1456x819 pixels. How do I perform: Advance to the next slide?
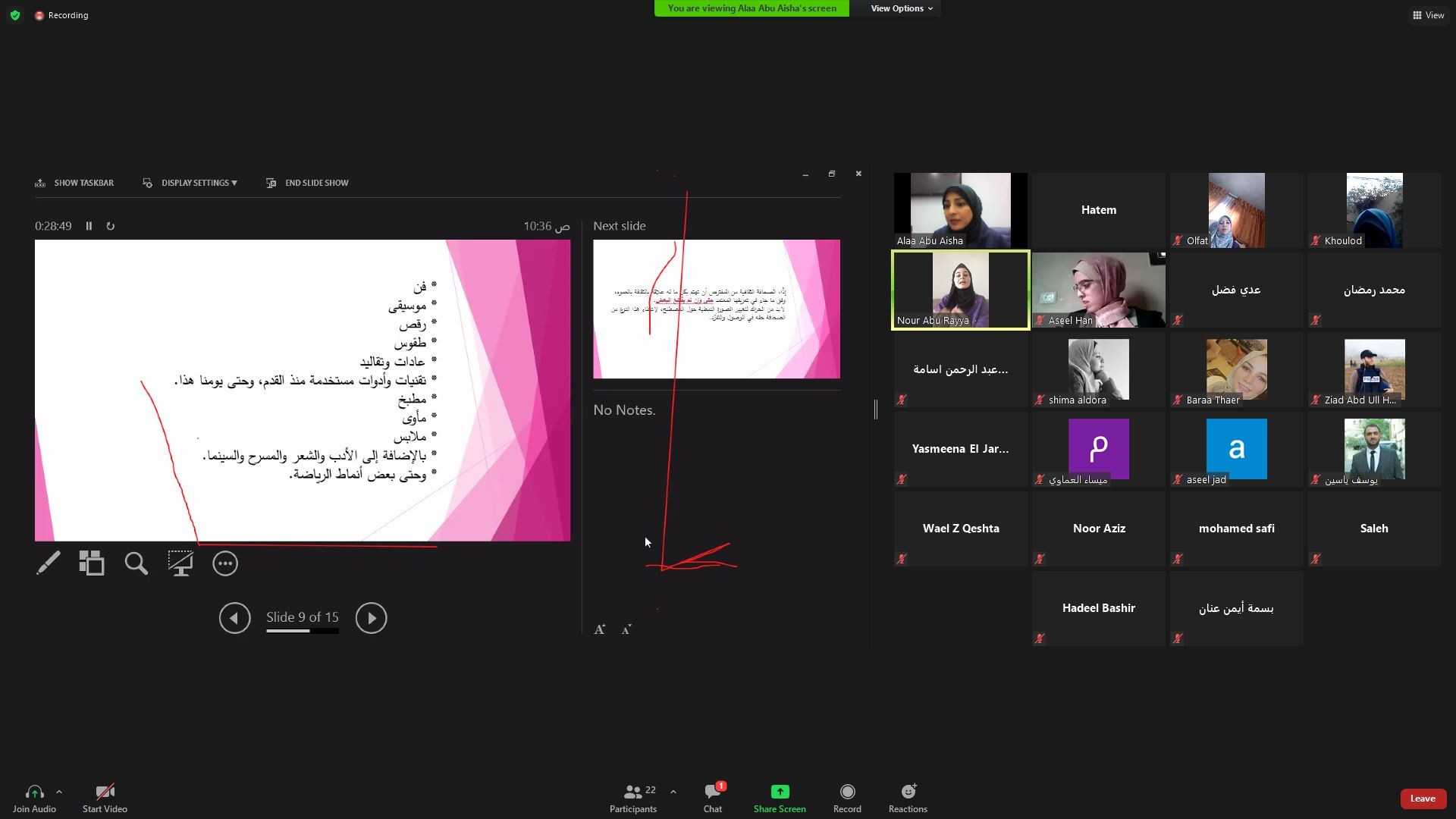click(x=371, y=618)
